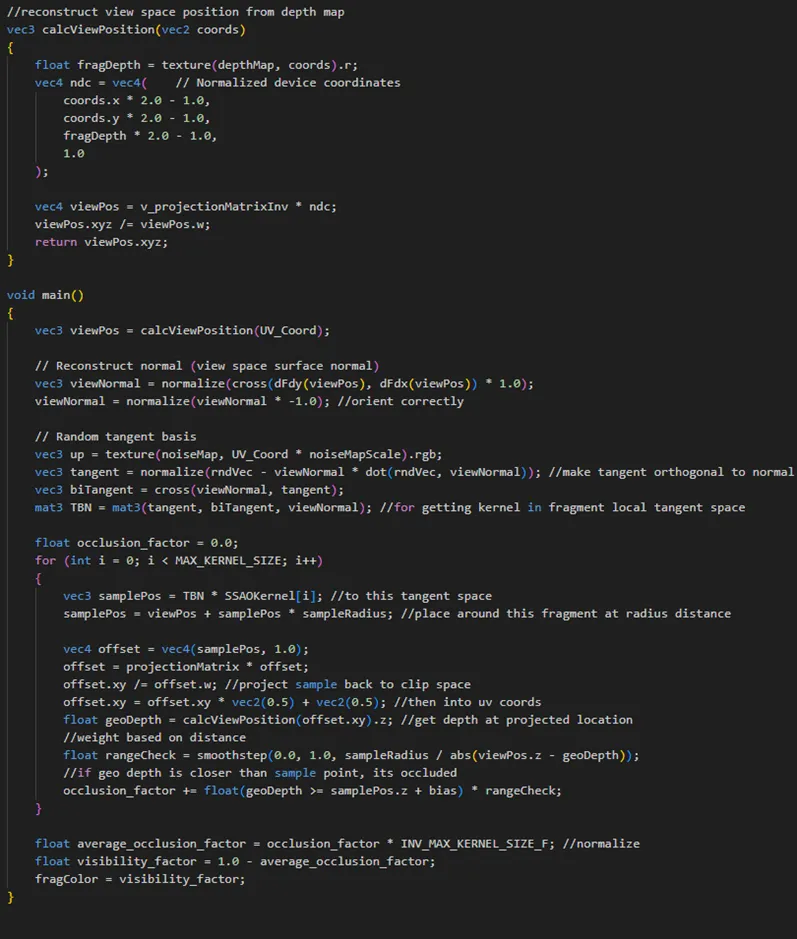
Task: Click the line 'return viewPos.xyz;'
Action: pos(101,242)
